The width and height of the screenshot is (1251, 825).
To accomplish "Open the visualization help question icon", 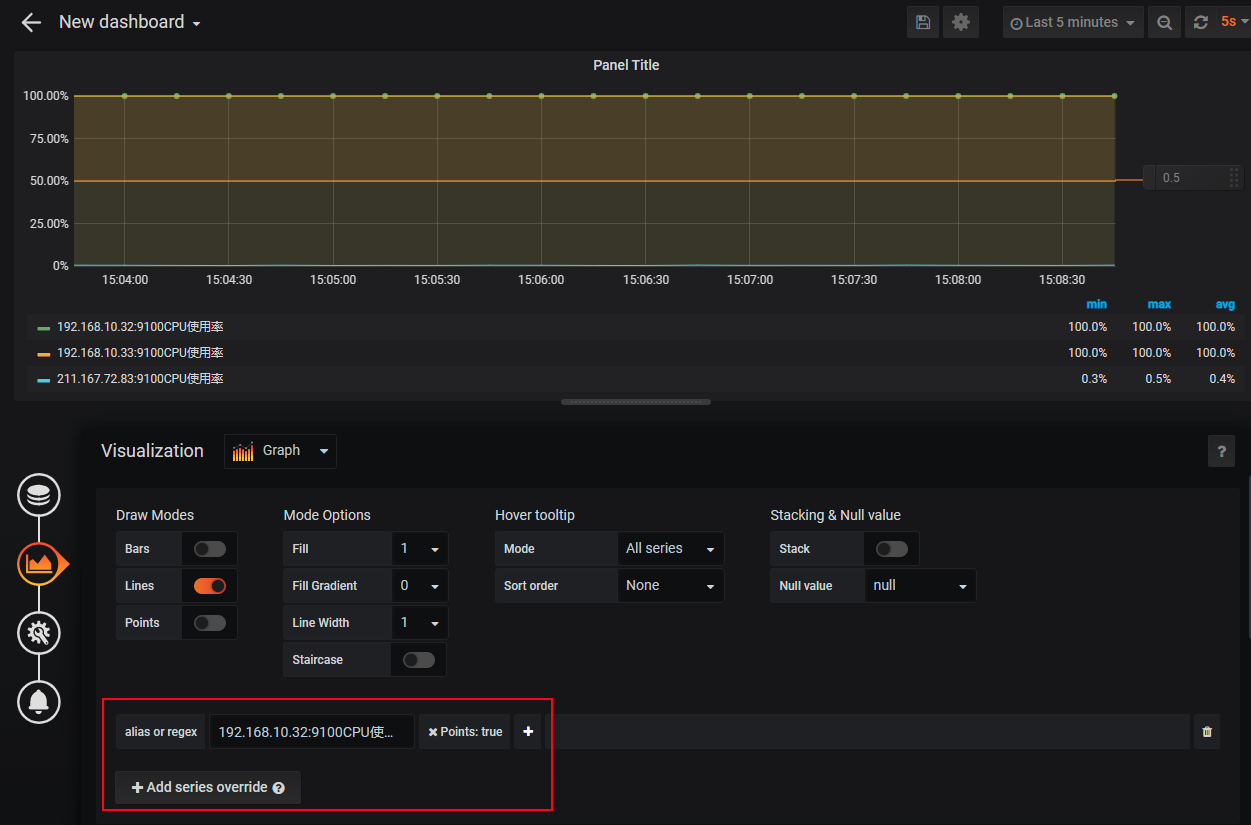I will tap(1221, 451).
